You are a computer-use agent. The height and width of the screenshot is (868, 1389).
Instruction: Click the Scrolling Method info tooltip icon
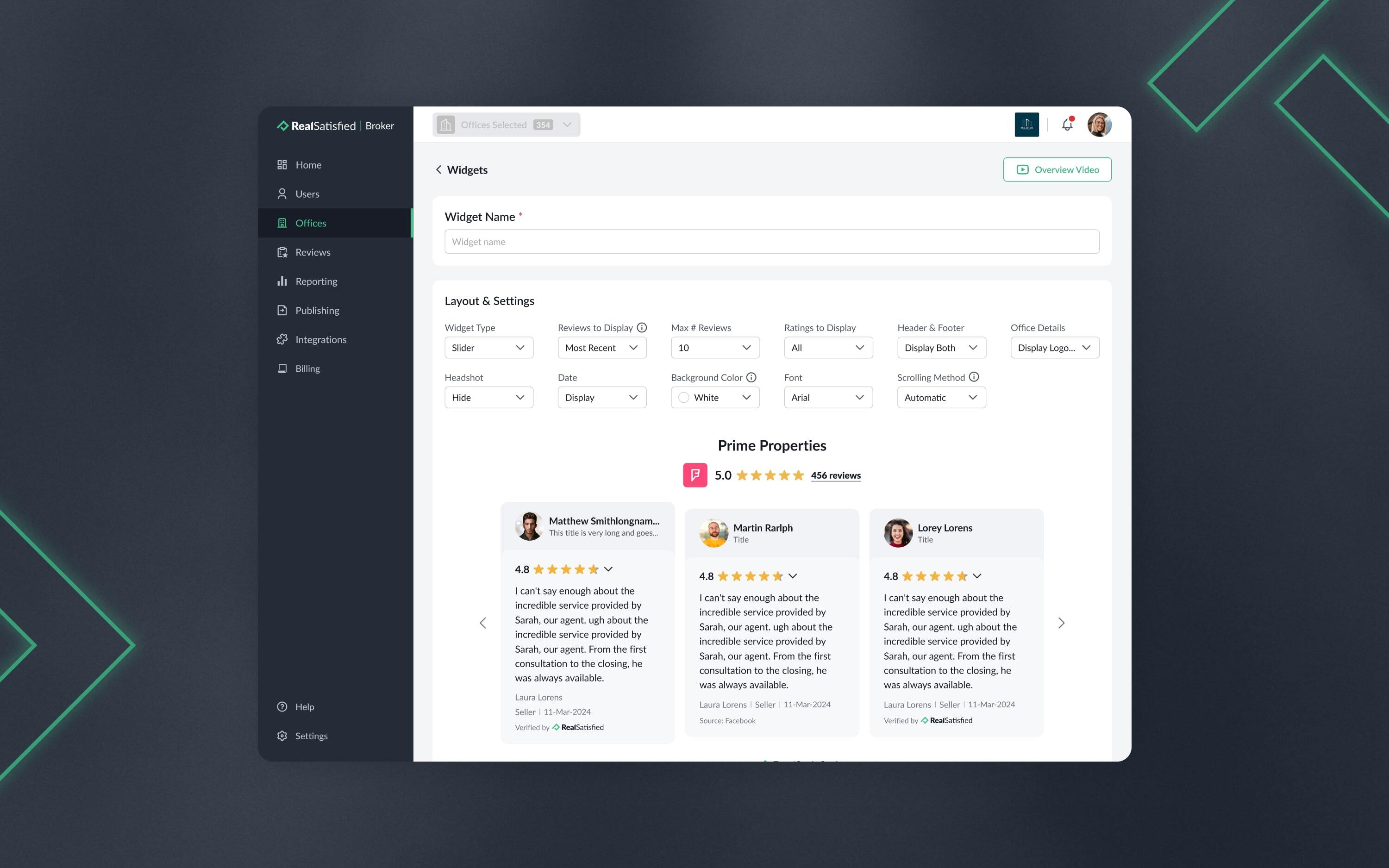coord(974,377)
